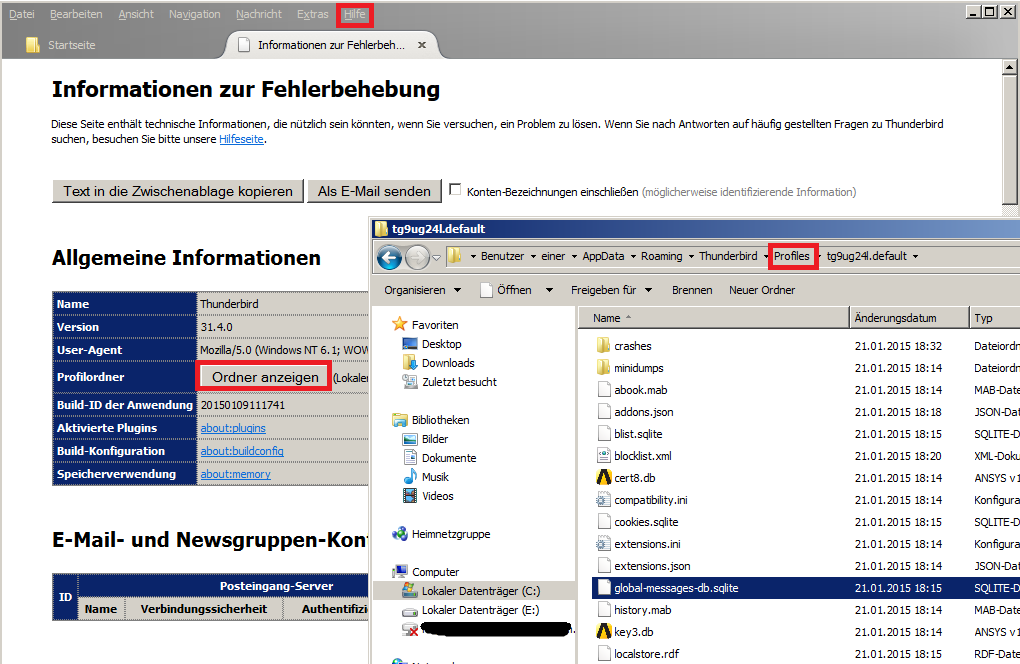Select the Startseite tab folder icon
1020x664 pixels.
(x=33, y=45)
